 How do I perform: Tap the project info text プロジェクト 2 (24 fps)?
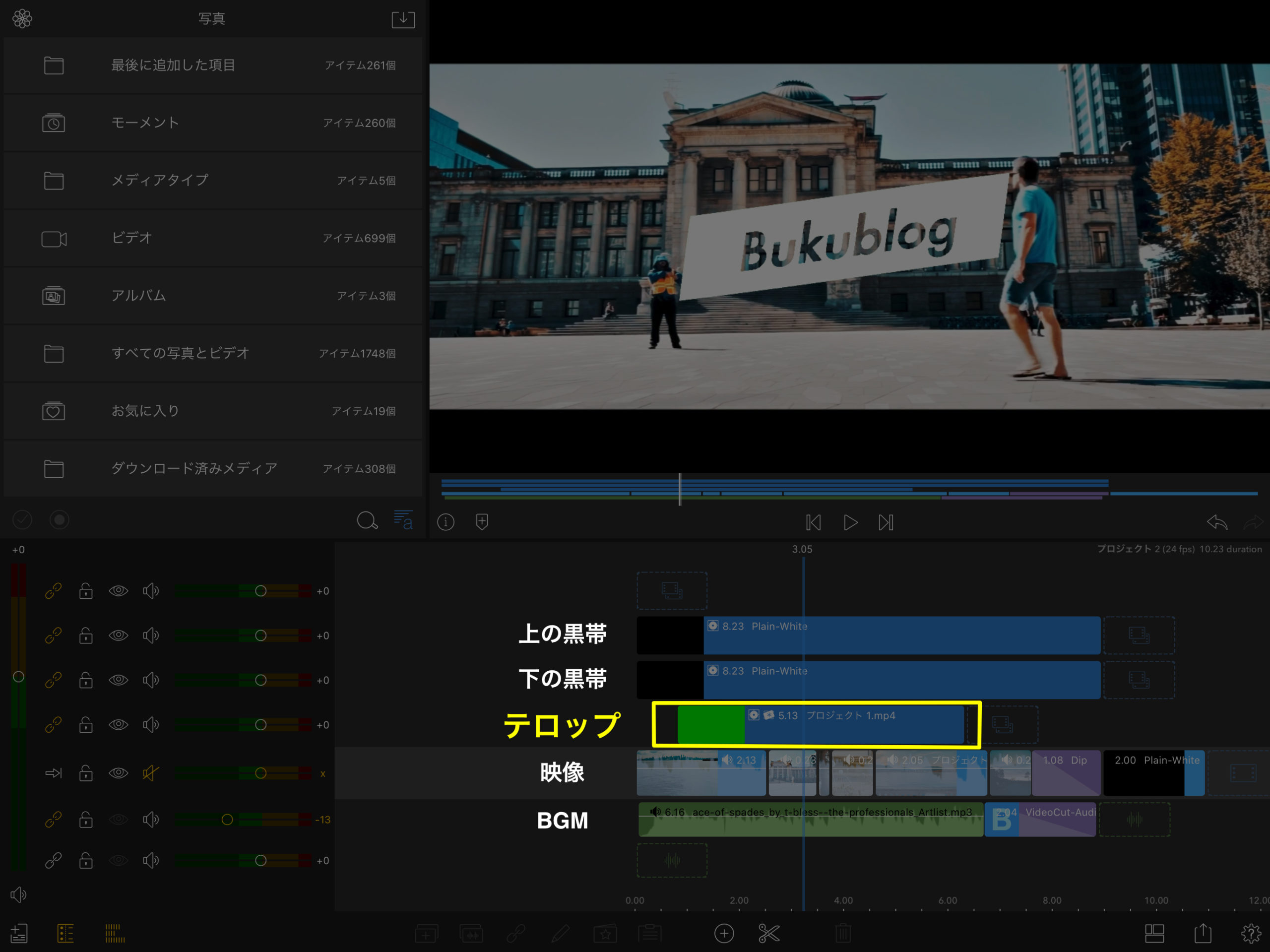(1146, 549)
